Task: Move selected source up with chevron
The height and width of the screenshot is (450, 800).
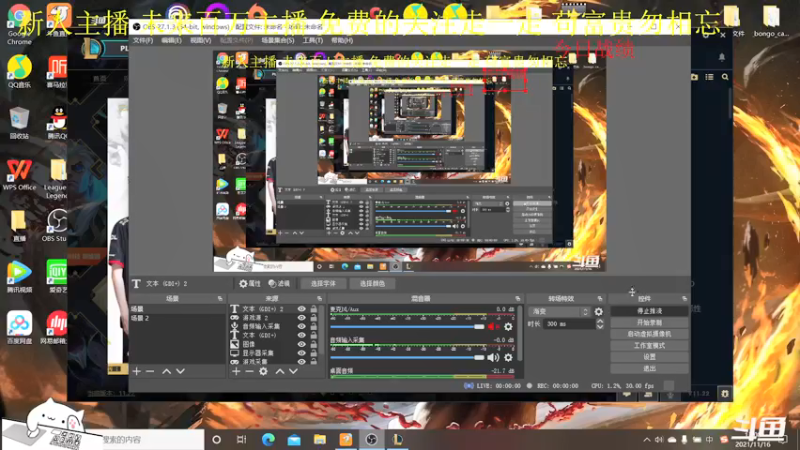Action: [x=280, y=371]
